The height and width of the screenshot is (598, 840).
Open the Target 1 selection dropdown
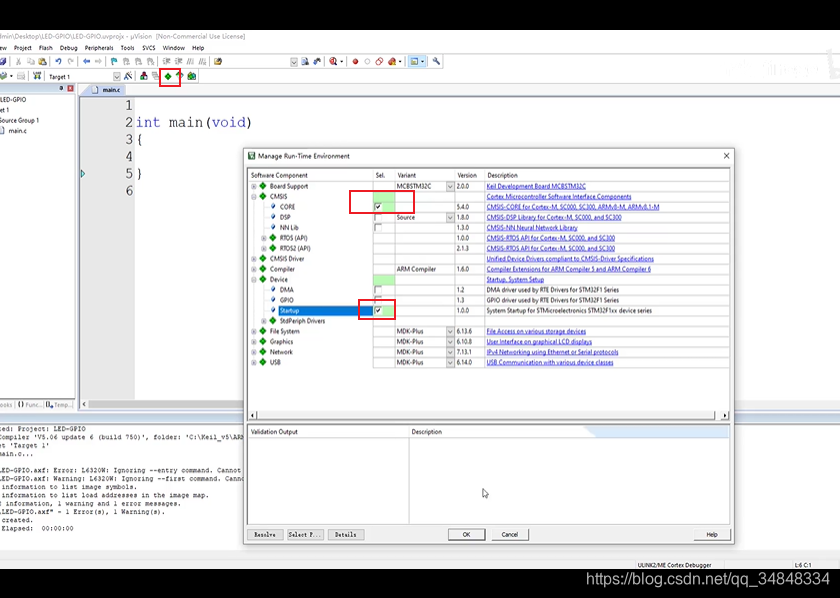click(x=117, y=77)
